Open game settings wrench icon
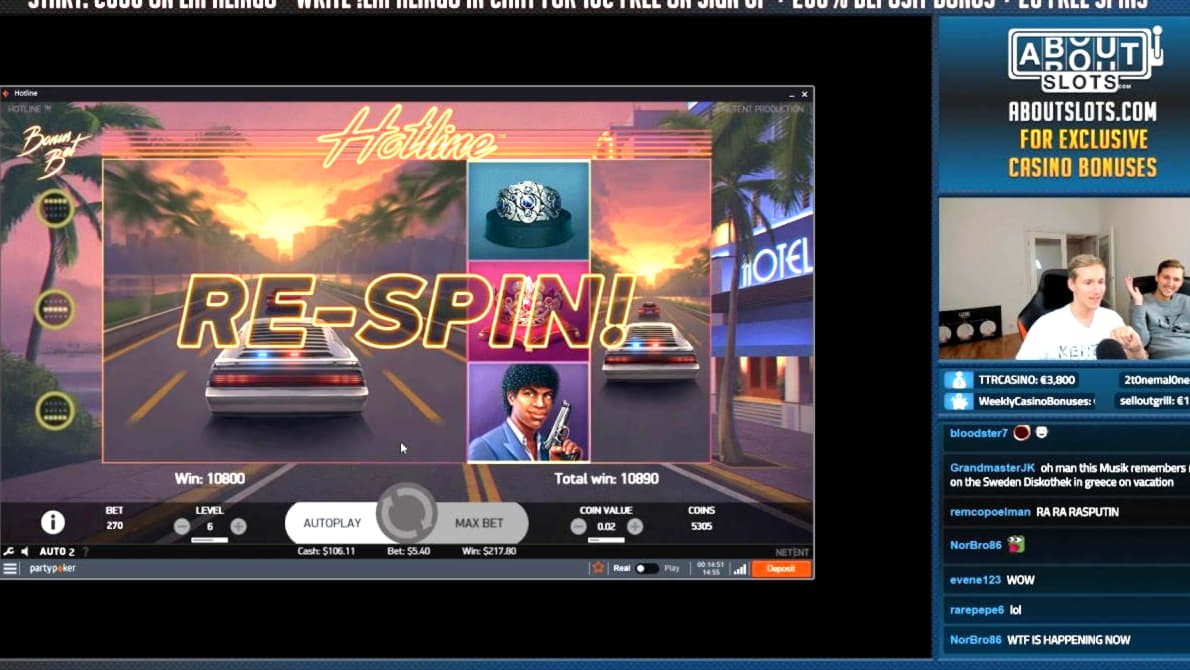This screenshot has height=670, width=1190. click(8, 552)
